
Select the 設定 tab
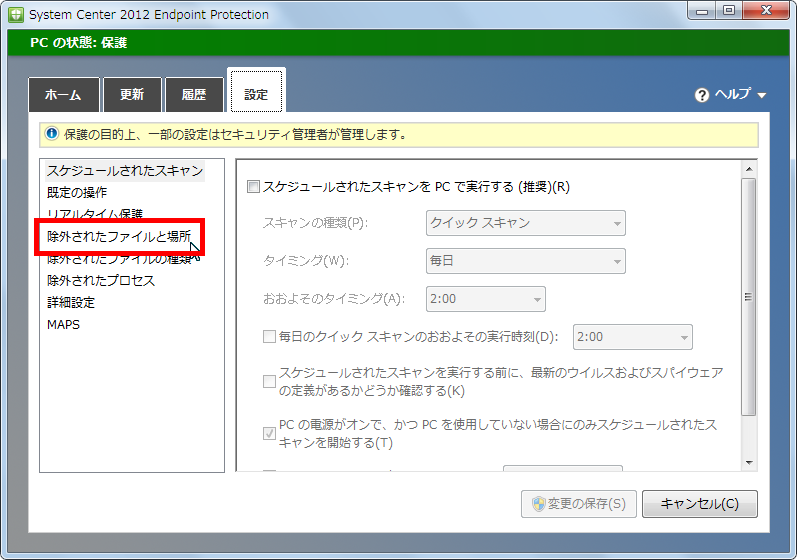point(256,91)
